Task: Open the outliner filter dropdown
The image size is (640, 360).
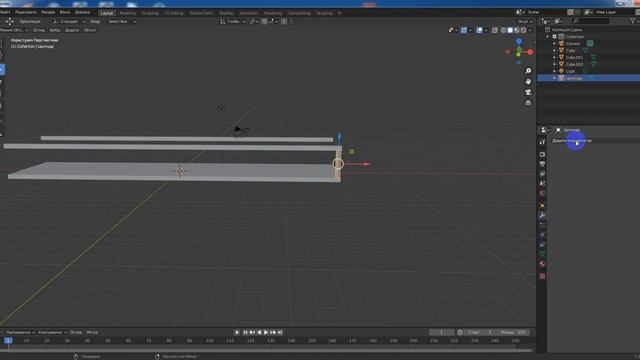Action: [635, 21]
